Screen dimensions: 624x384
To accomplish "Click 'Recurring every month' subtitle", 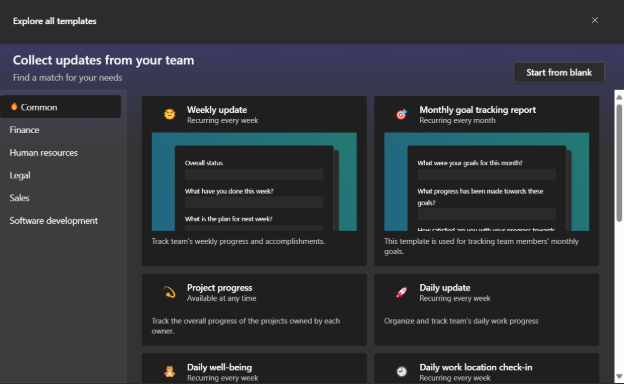I will [x=457, y=121].
